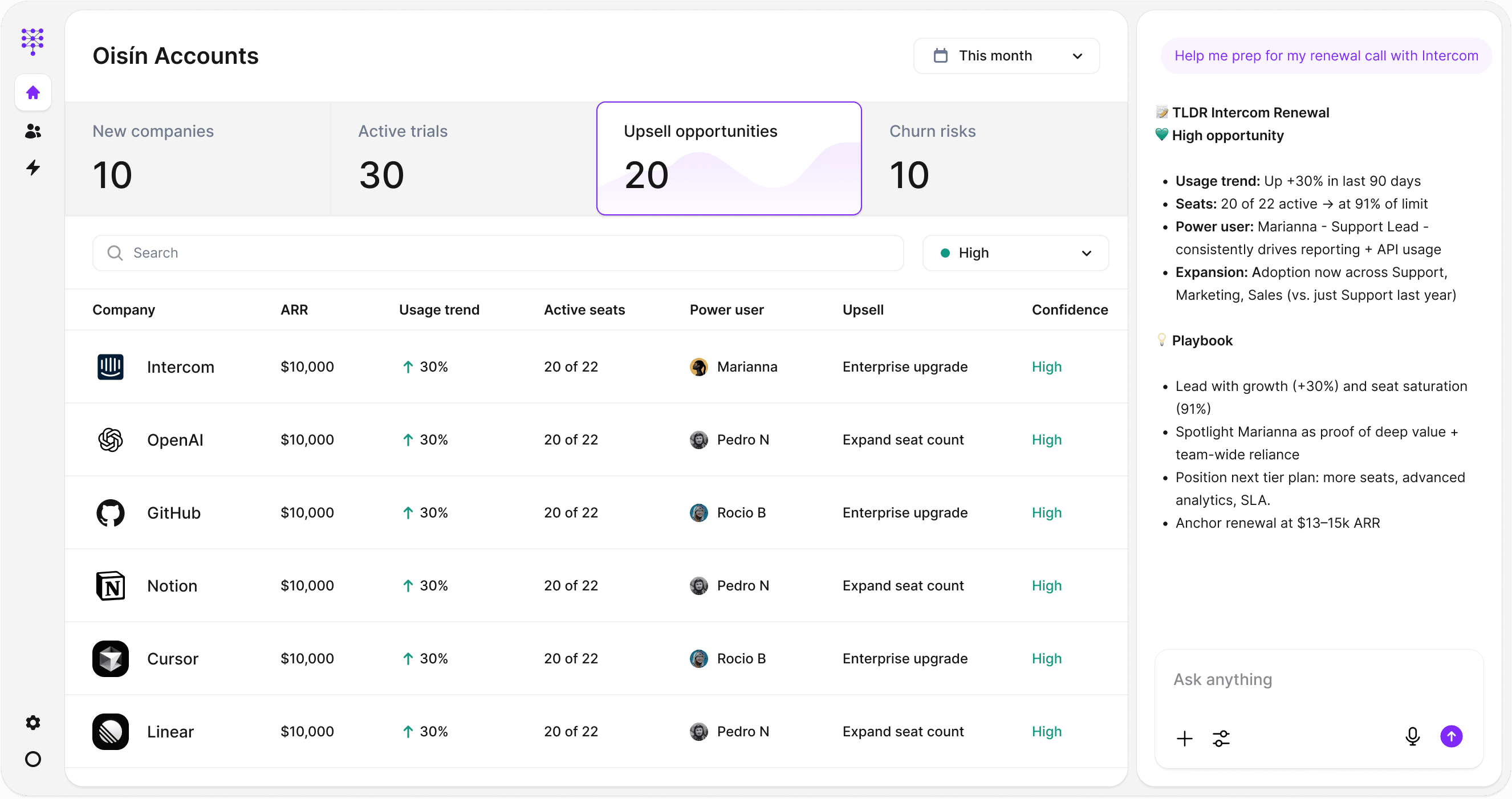Screen dimensions: 1512x799
Task: Select the Churn risks tab
Action: [994, 158]
